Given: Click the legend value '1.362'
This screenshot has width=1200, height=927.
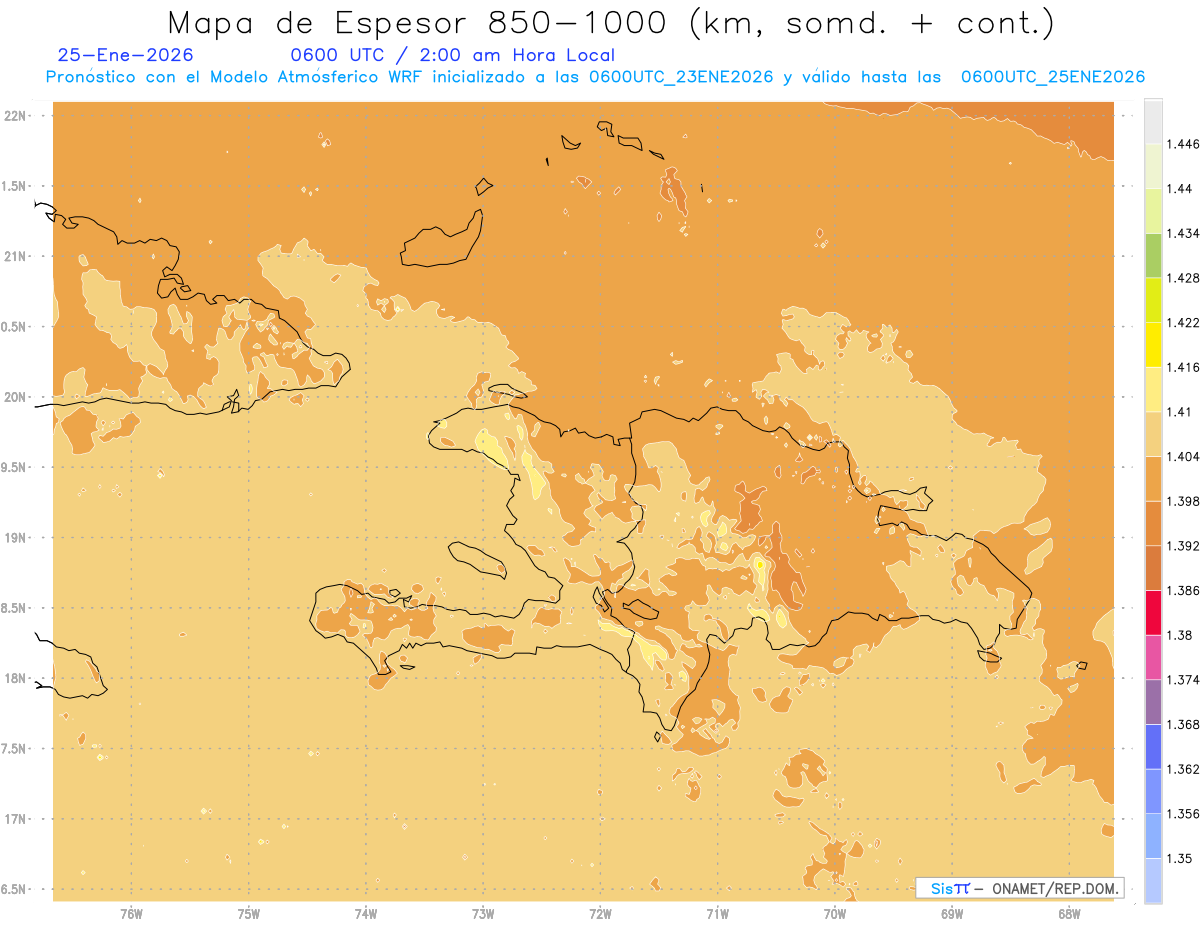Looking at the screenshot, I should (x=1183, y=769).
